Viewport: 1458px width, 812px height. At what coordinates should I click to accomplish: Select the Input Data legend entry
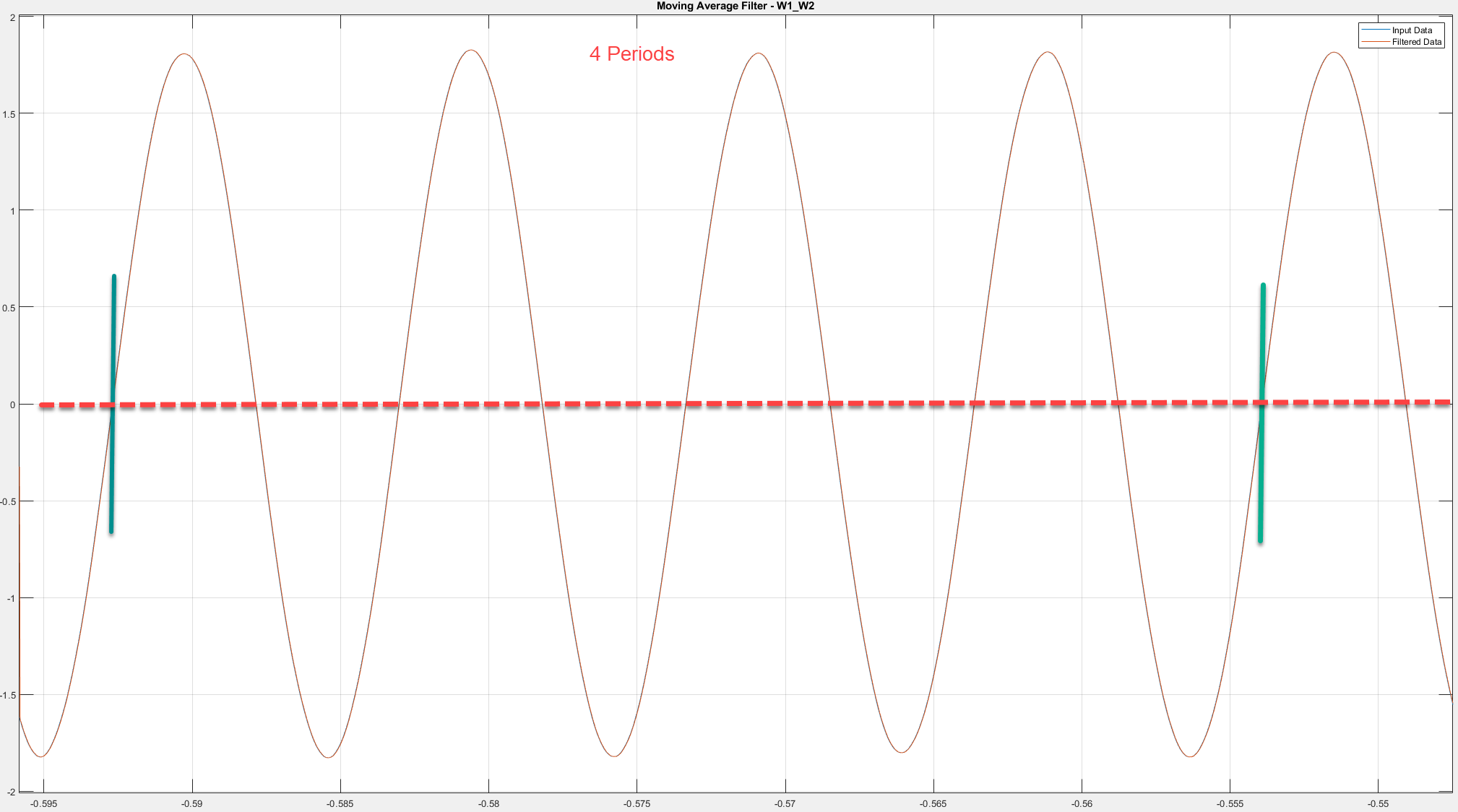point(1411,30)
